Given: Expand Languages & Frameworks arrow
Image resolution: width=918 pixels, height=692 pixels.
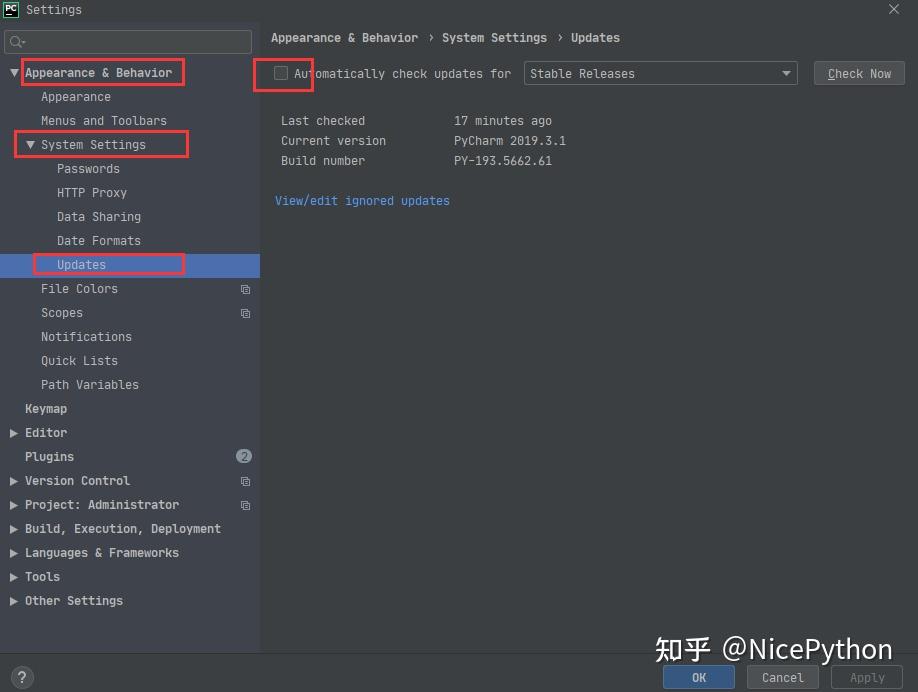Looking at the screenshot, I should click(14, 553).
